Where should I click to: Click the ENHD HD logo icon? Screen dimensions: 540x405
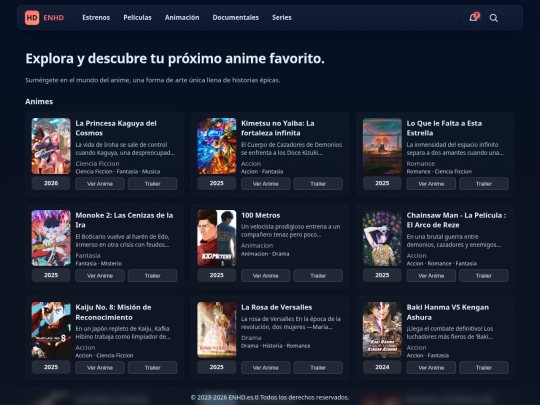(32, 18)
